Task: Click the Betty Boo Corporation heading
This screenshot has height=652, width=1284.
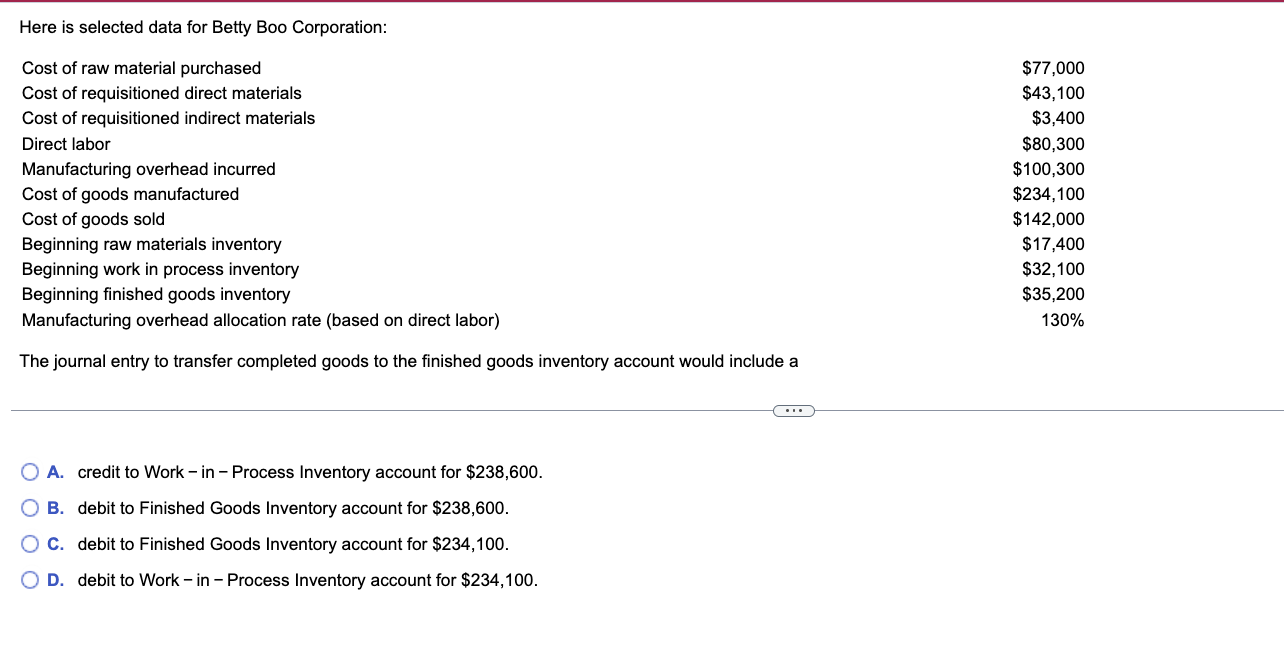Action: point(204,27)
